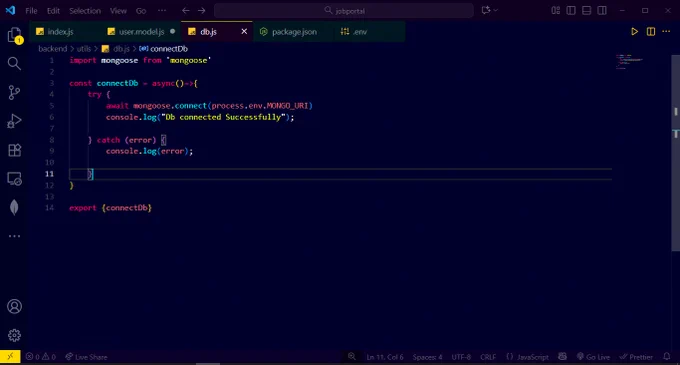Open the Explorer view in activity bar
This screenshot has width=680, height=365.
[14, 35]
